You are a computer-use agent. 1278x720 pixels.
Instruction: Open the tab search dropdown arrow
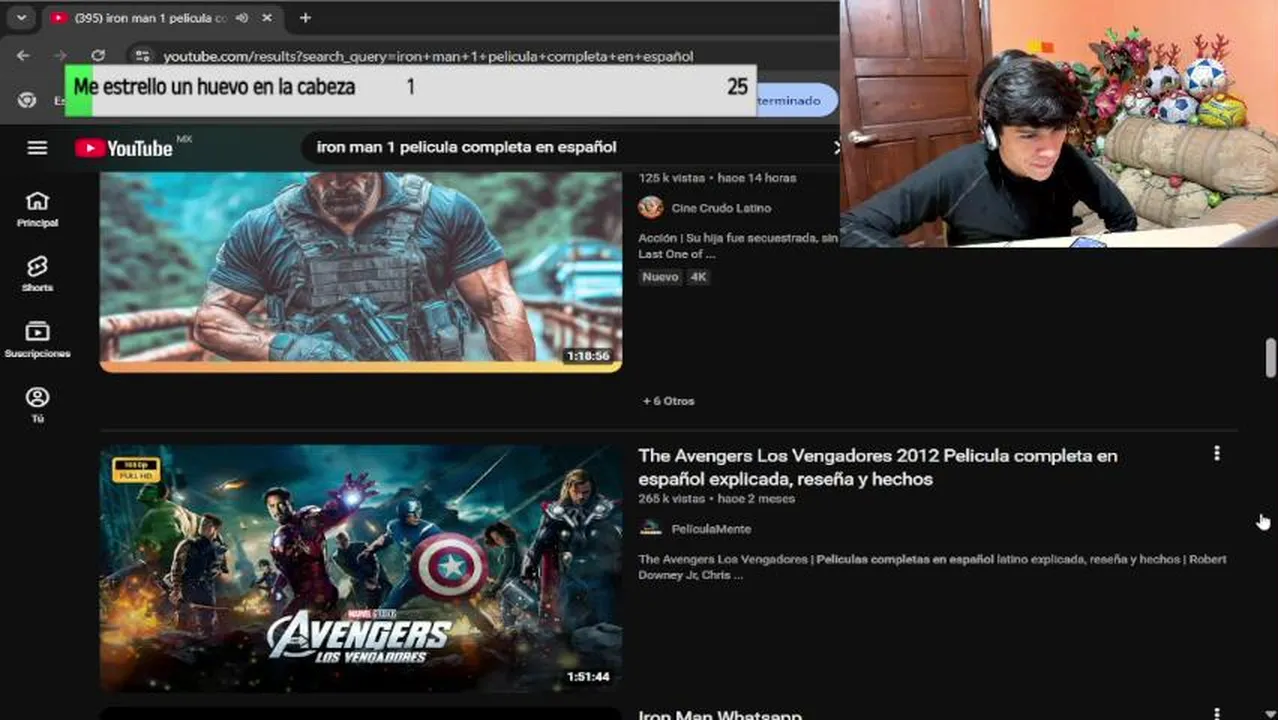click(x=21, y=18)
